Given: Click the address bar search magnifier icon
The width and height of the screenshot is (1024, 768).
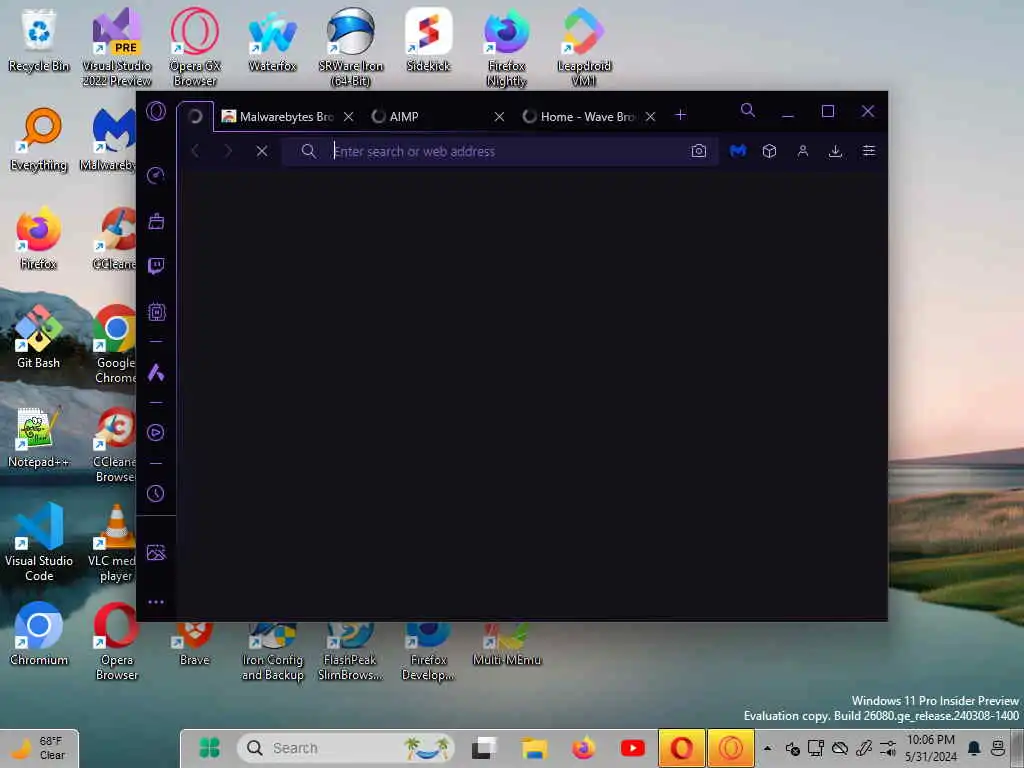Looking at the screenshot, I should 309,152.
